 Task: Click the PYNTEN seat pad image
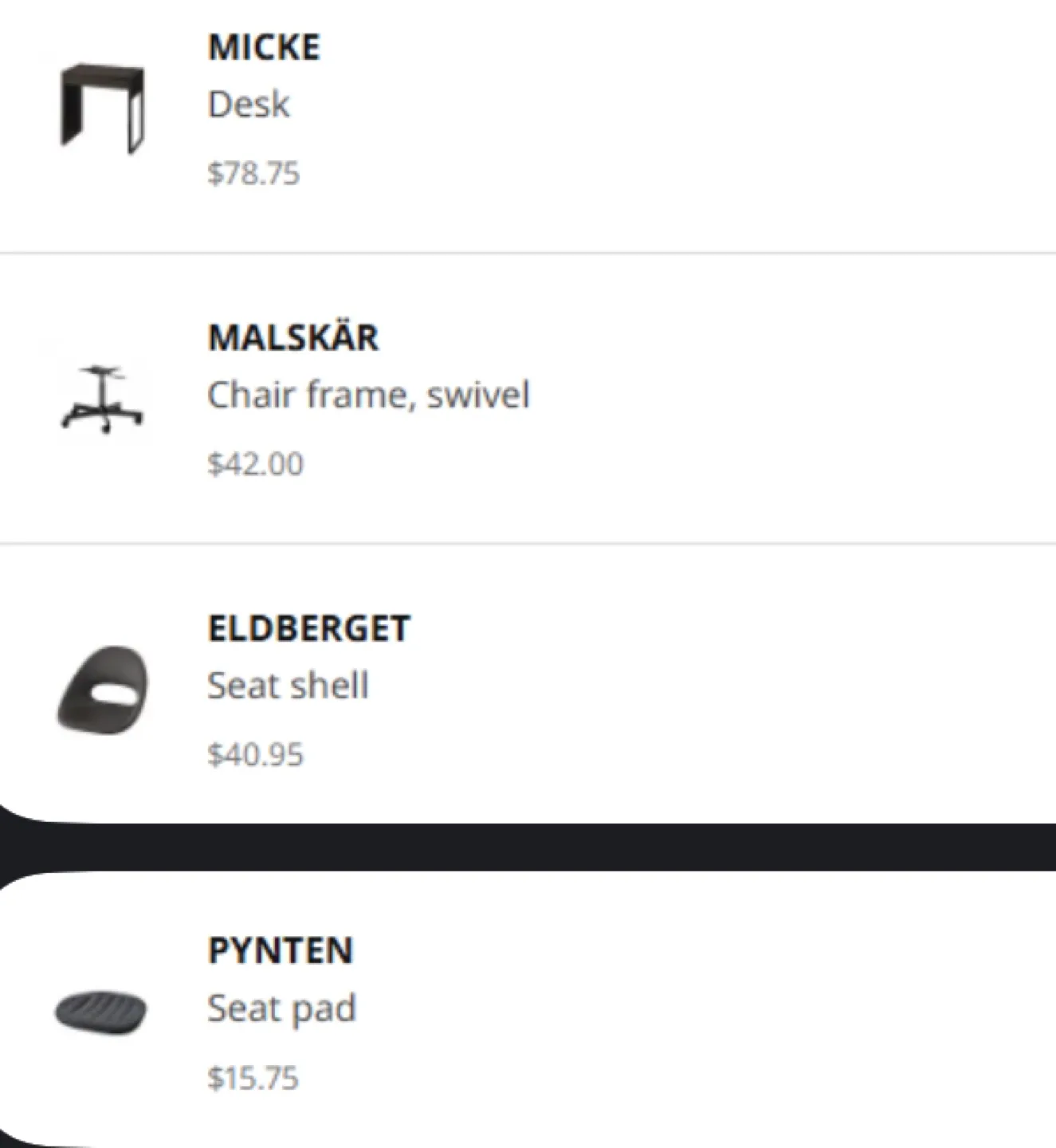pyautogui.click(x=102, y=1011)
